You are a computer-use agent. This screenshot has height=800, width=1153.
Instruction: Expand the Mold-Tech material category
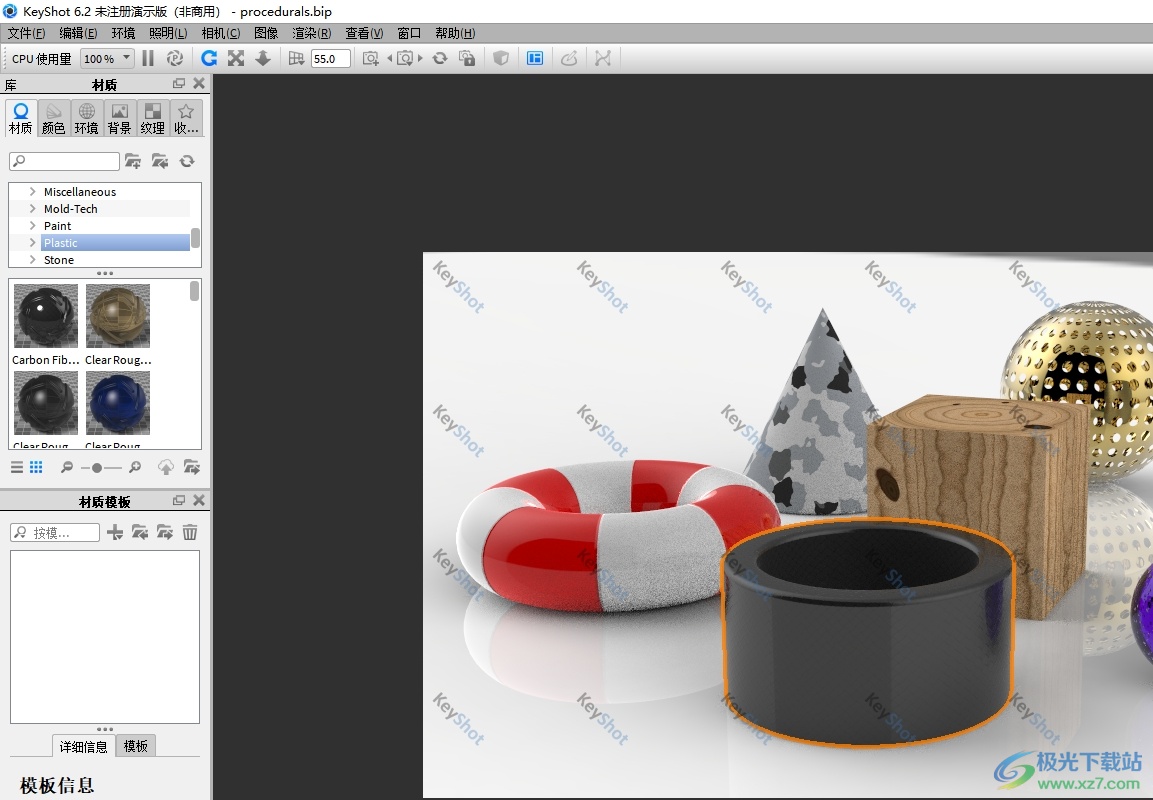tap(33, 209)
